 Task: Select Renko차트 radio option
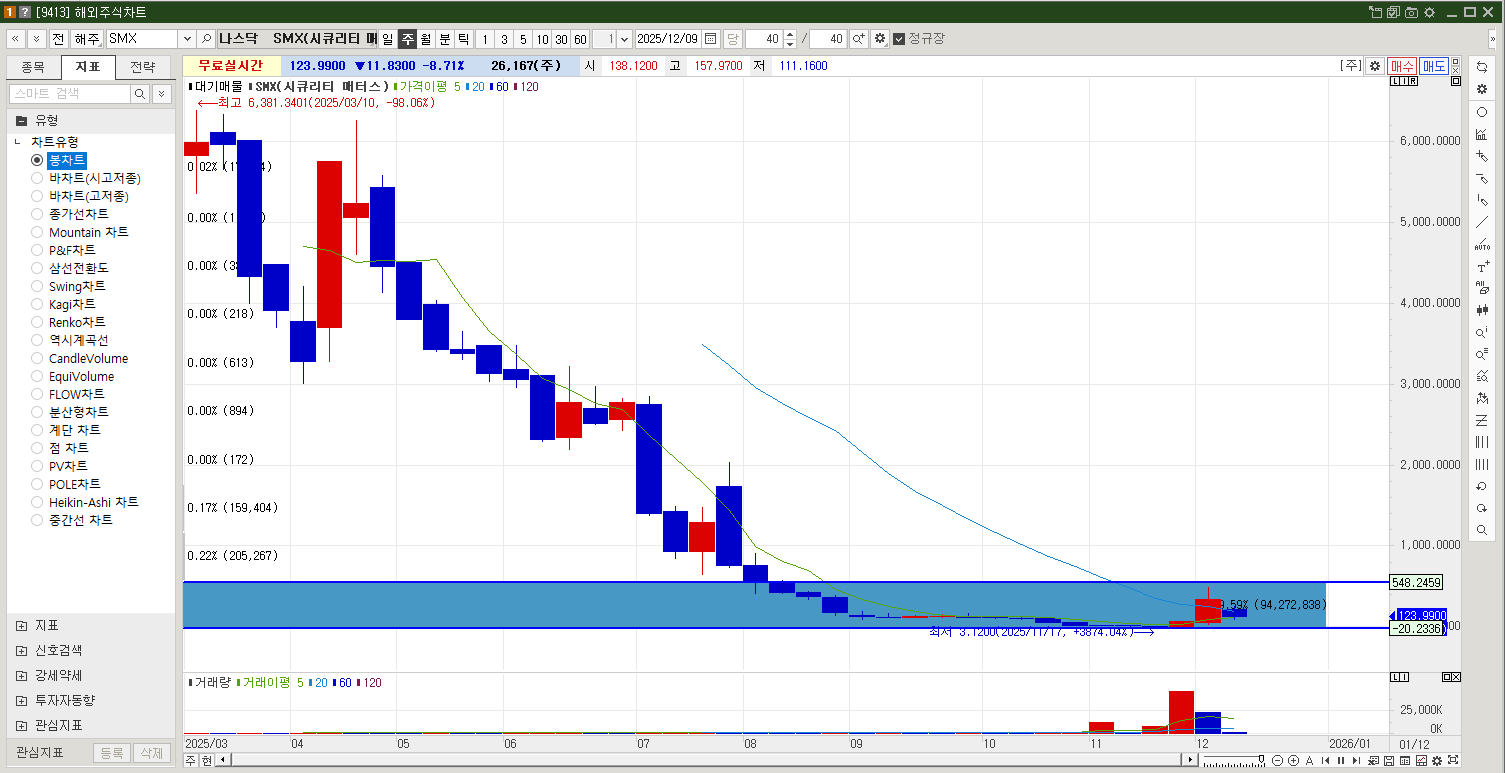pos(37,322)
